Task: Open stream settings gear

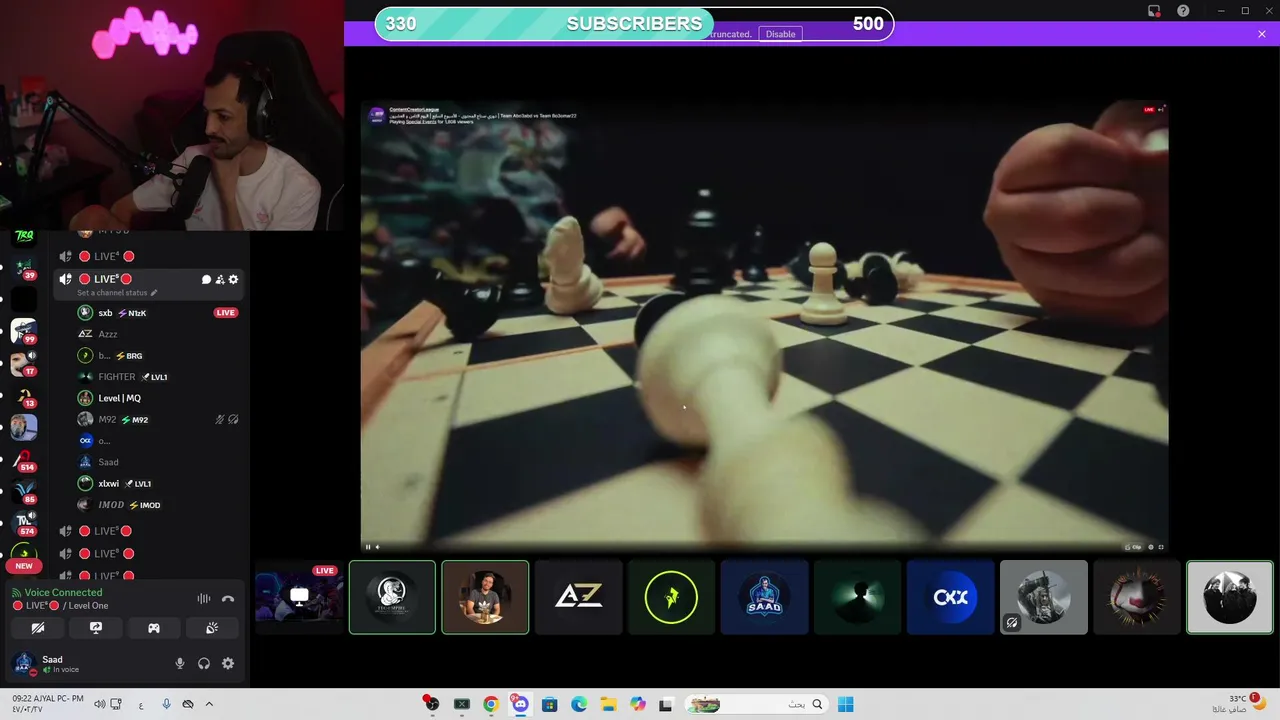Action: [1151, 547]
